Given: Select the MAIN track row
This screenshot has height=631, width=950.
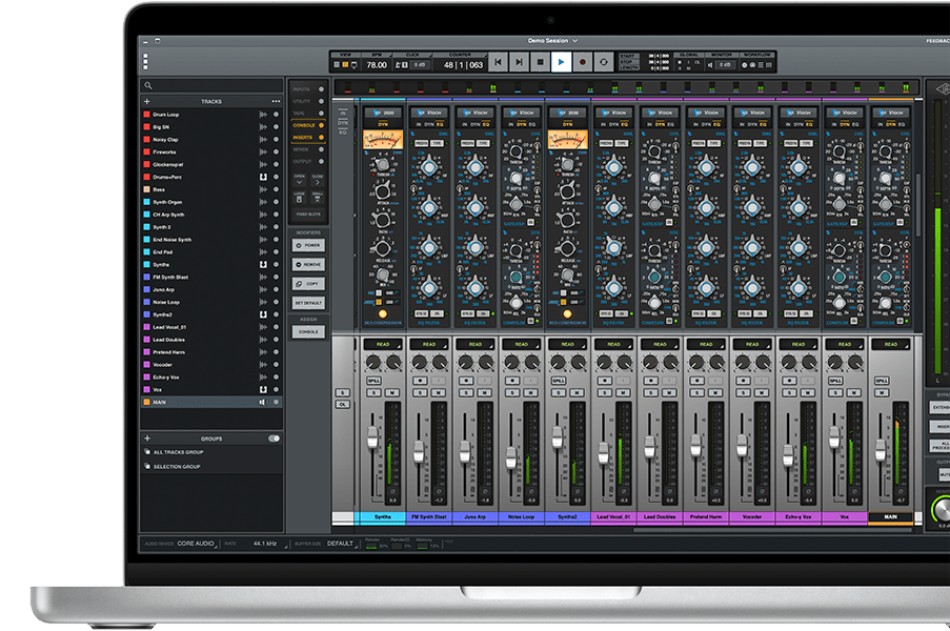Looking at the screenshot, I should click(211, 402).
